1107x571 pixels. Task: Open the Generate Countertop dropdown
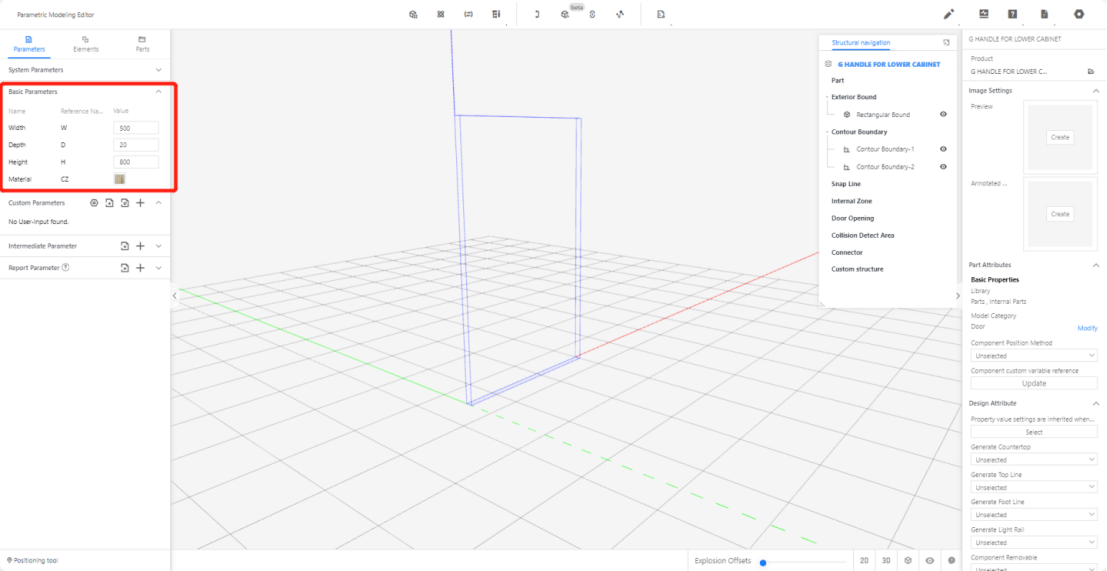[1034, 460]
